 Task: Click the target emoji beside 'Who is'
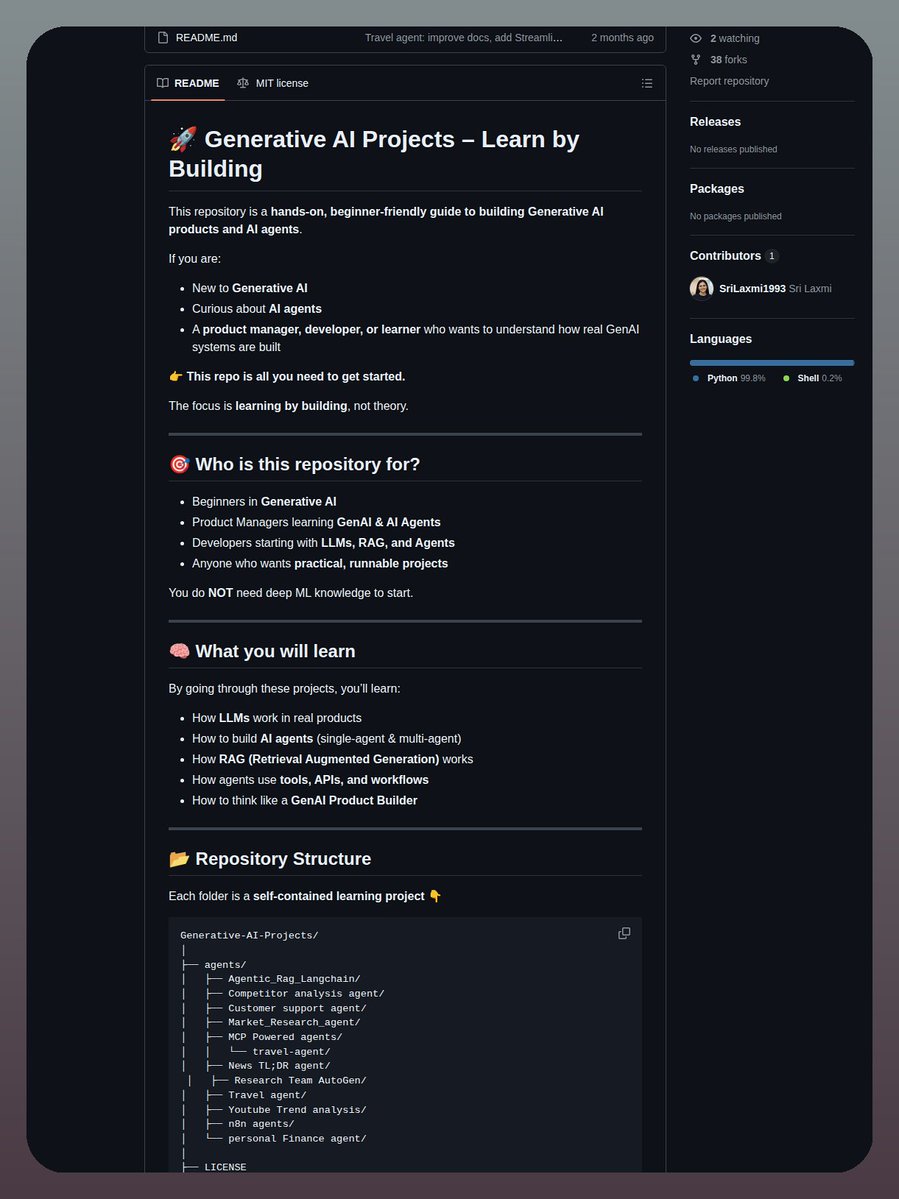click(180, 464)
